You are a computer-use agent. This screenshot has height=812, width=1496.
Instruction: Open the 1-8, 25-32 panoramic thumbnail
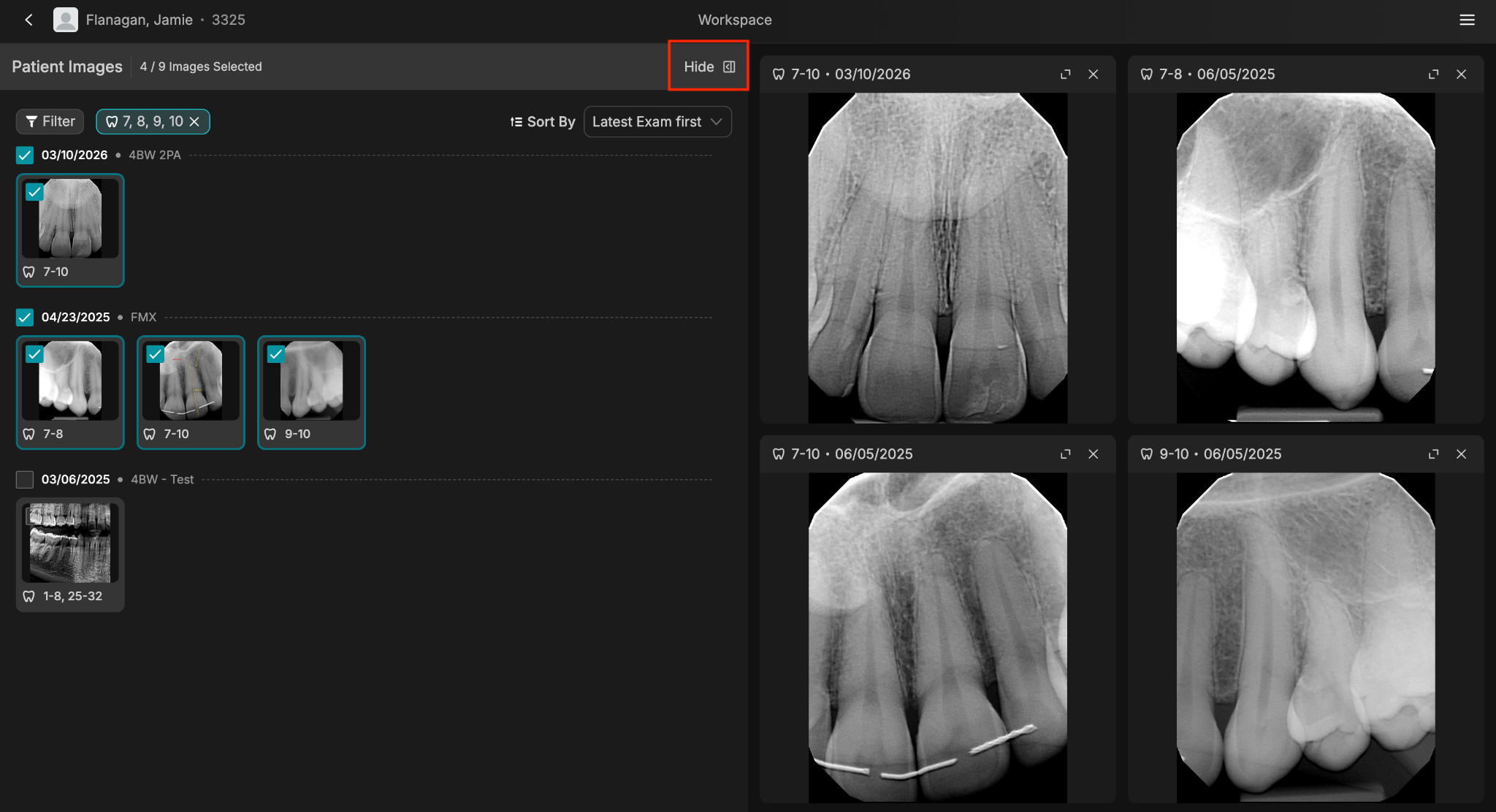click(70, 543)
